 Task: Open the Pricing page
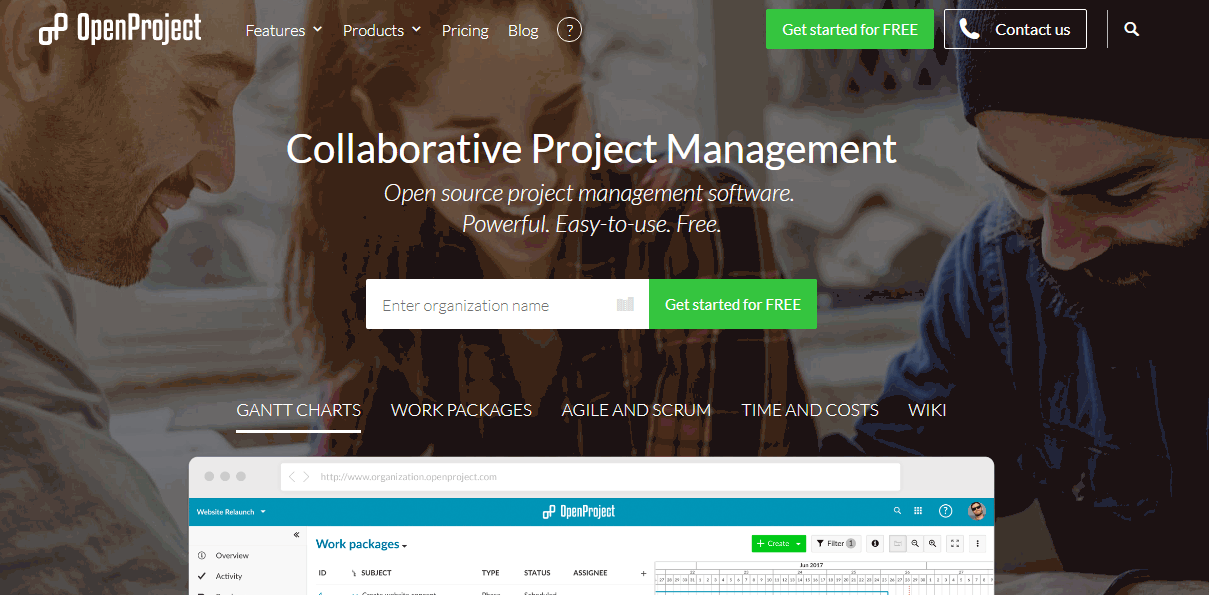tap(465, 30)
